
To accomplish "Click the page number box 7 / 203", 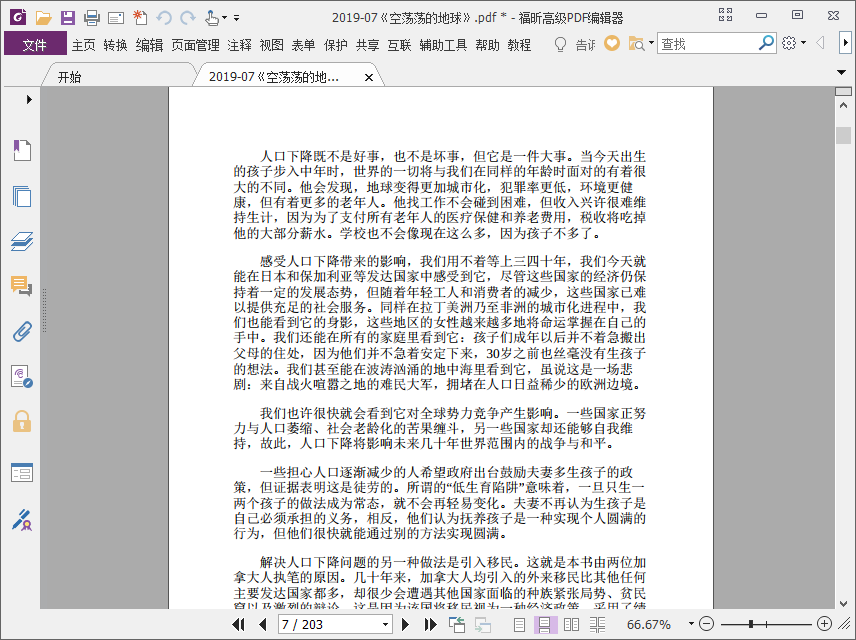I will (329, 624).
